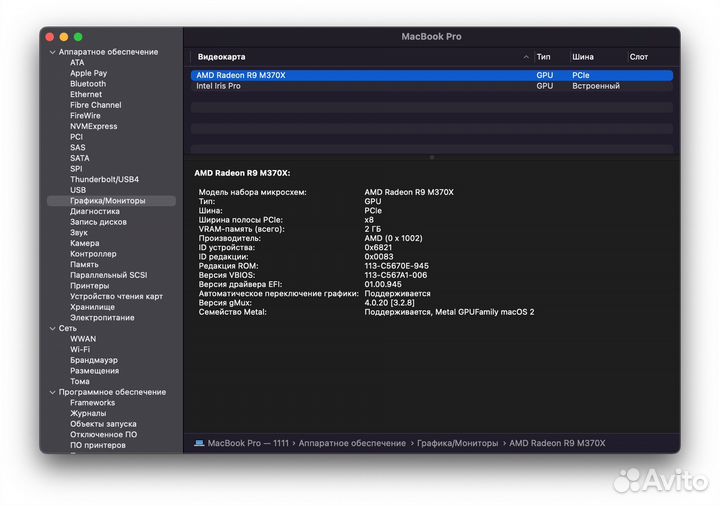Open Apple Pay hardware entry
Viewport: 720px width, 506px height.
tap(88, 73)
